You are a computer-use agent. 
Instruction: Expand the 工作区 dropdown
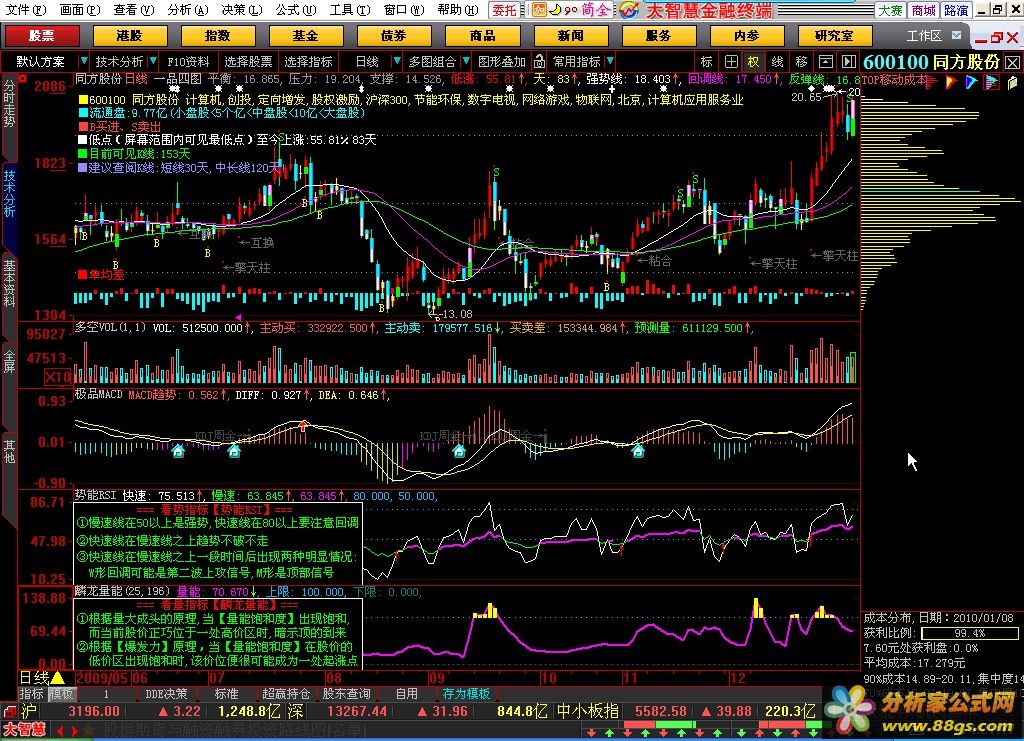tap(957, 35)
